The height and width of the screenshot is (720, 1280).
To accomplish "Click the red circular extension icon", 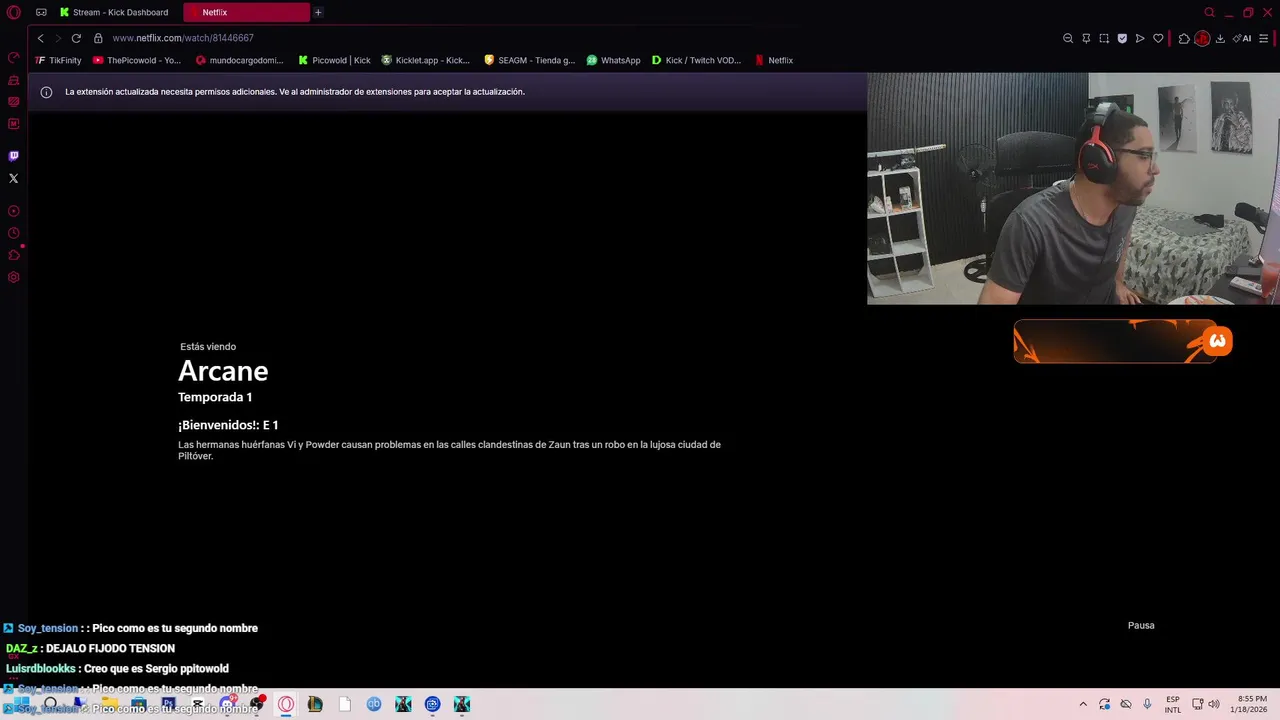I will pyautogui.click(x=1202, y=38).
